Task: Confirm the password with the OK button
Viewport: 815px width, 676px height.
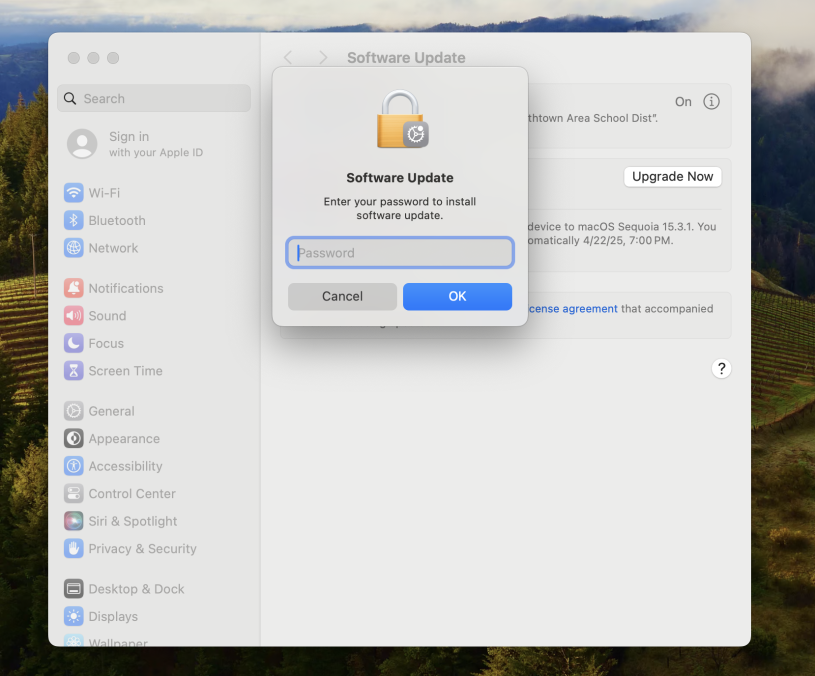Action: click(457, 296)
